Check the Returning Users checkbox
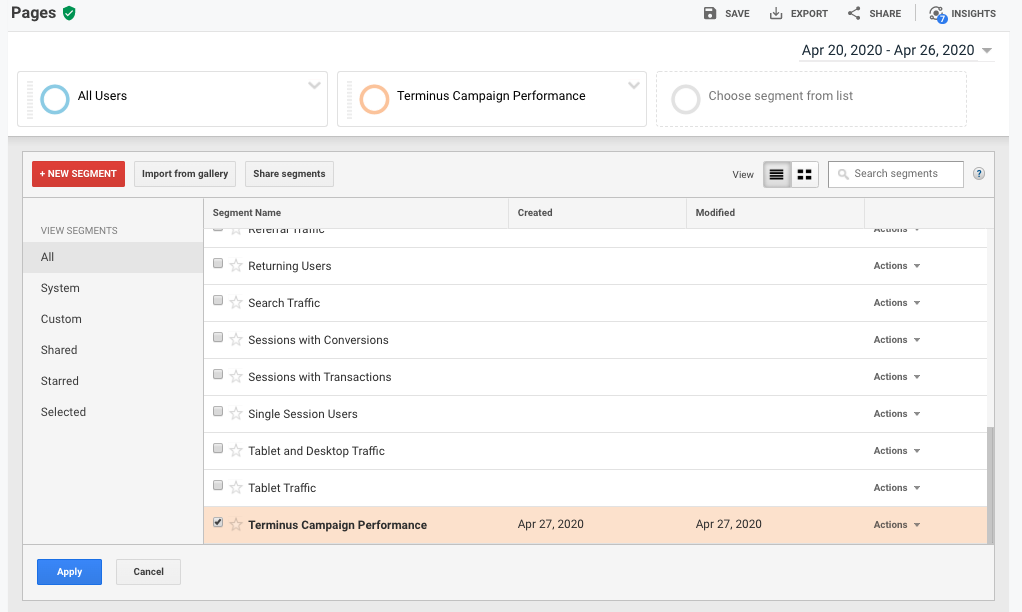 tap(218, 263)
